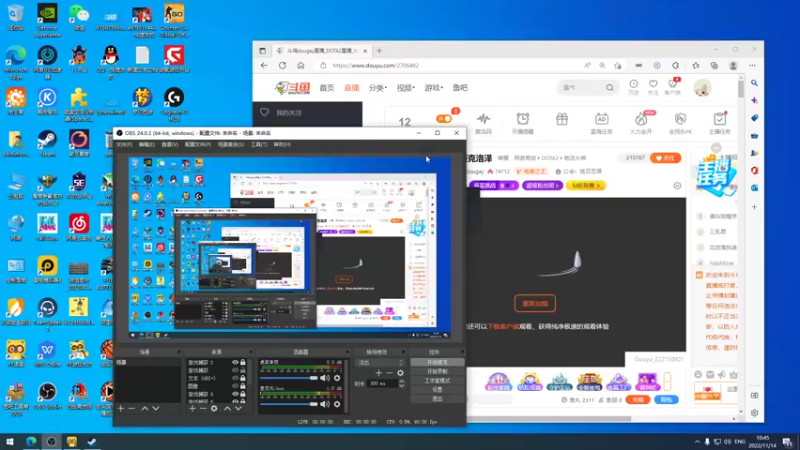The image size is (800, 450).
Task: Open the View menu in OBS
Action: point(169,144)
